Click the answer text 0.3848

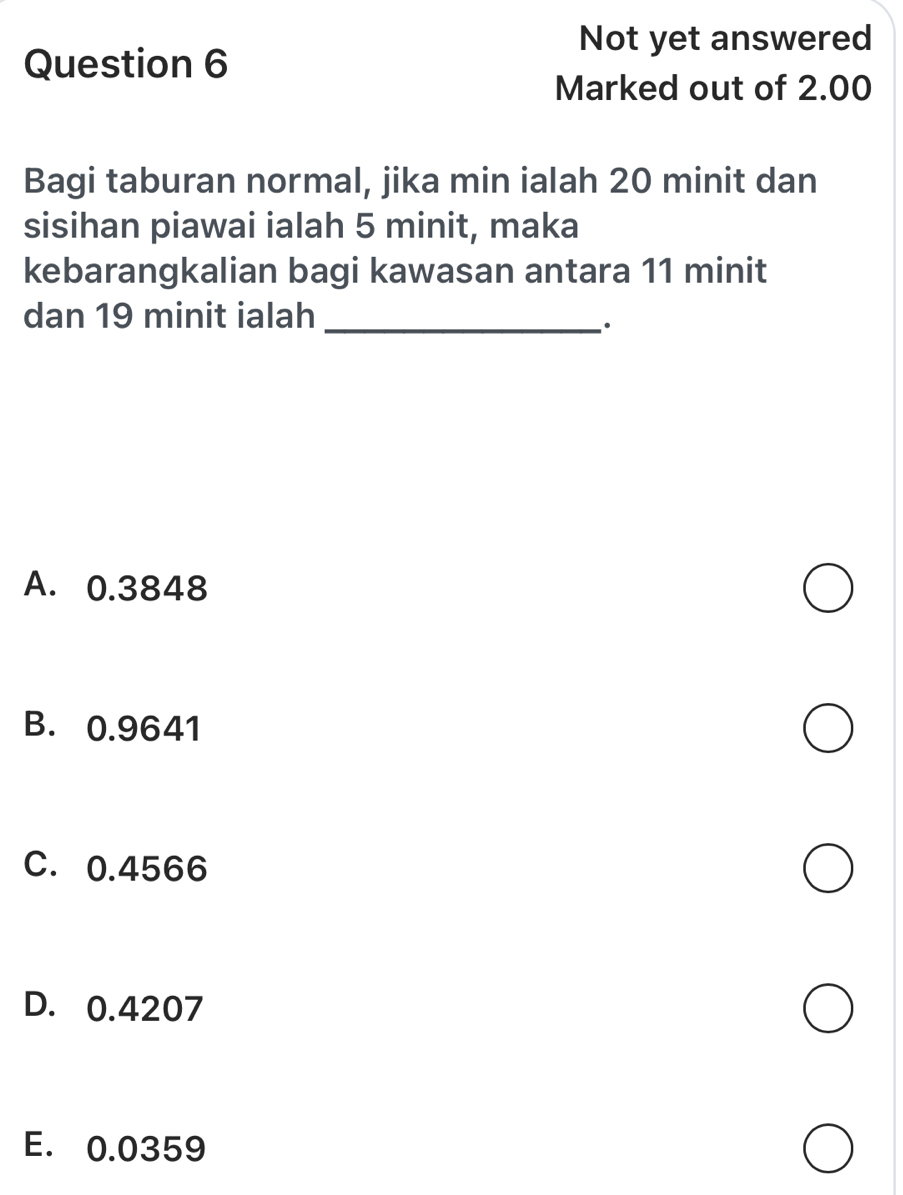147,589
